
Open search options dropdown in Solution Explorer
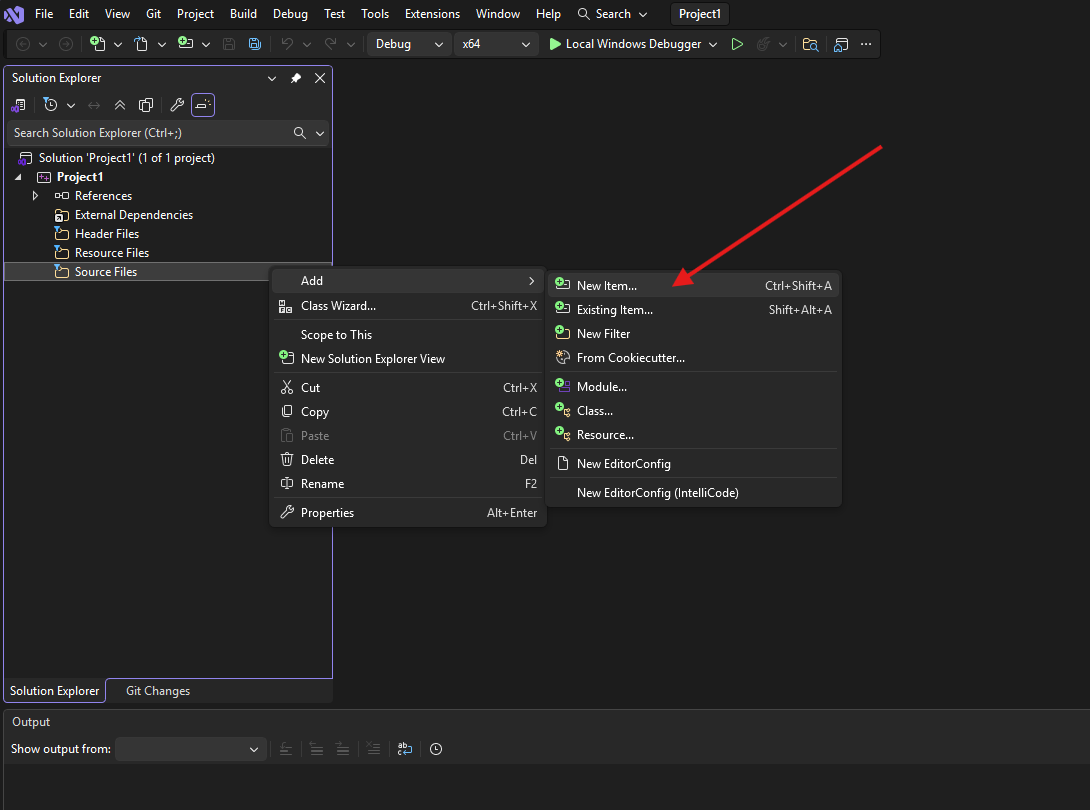click(x=320, y=133)
